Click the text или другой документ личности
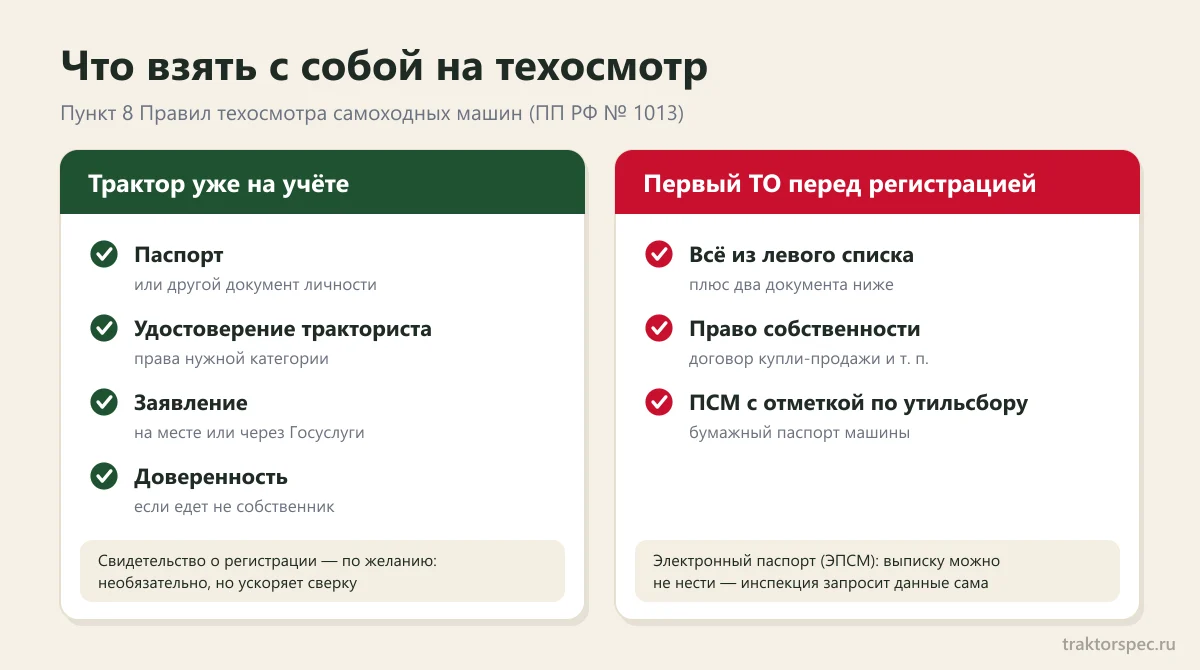The height and width of the screenshot is (670, 1200). (255, 285)
